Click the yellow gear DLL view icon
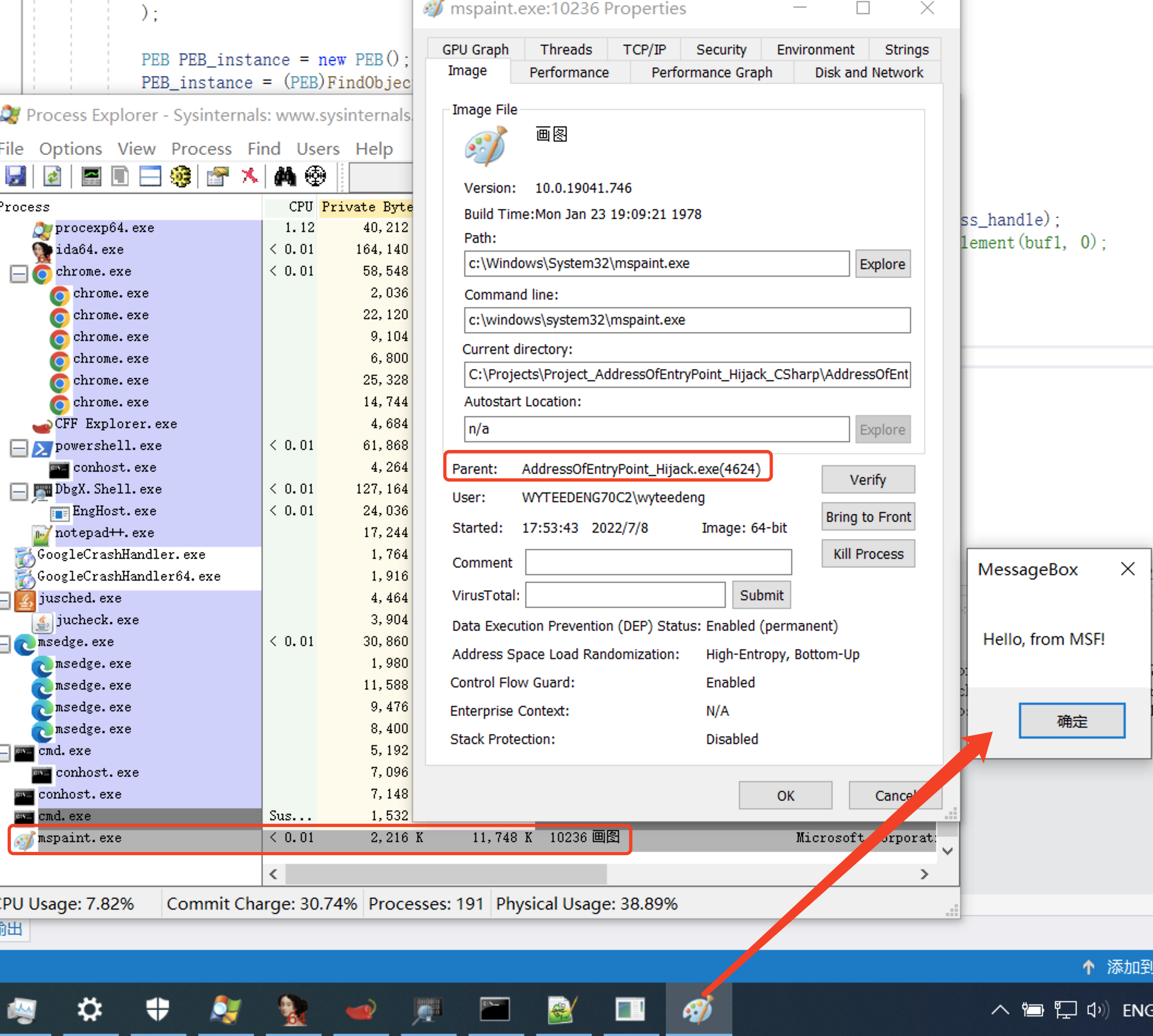 (x=181, y=176)
